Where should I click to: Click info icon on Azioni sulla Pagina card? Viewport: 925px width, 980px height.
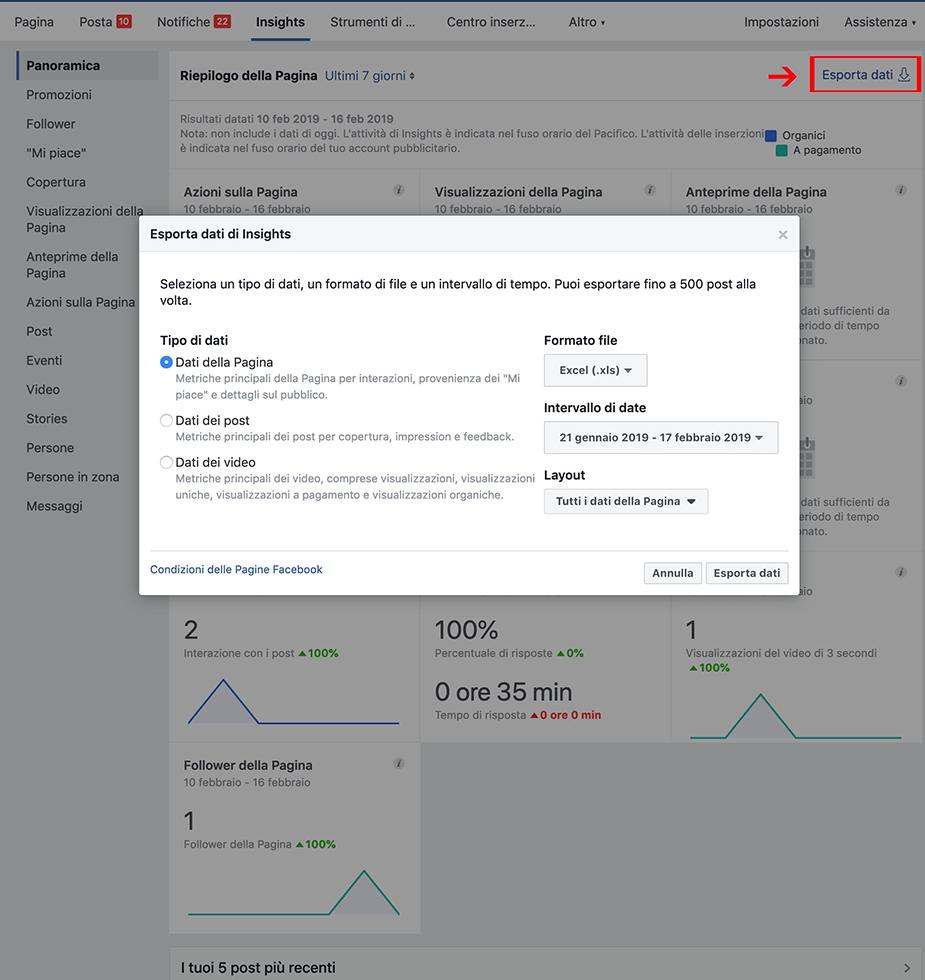pos(399,190)
